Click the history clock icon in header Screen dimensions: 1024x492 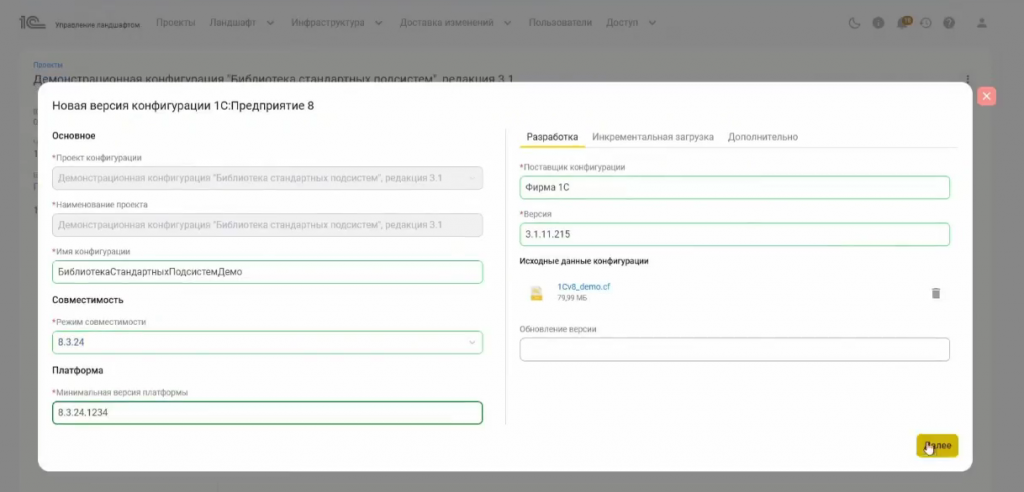[926, 22]
